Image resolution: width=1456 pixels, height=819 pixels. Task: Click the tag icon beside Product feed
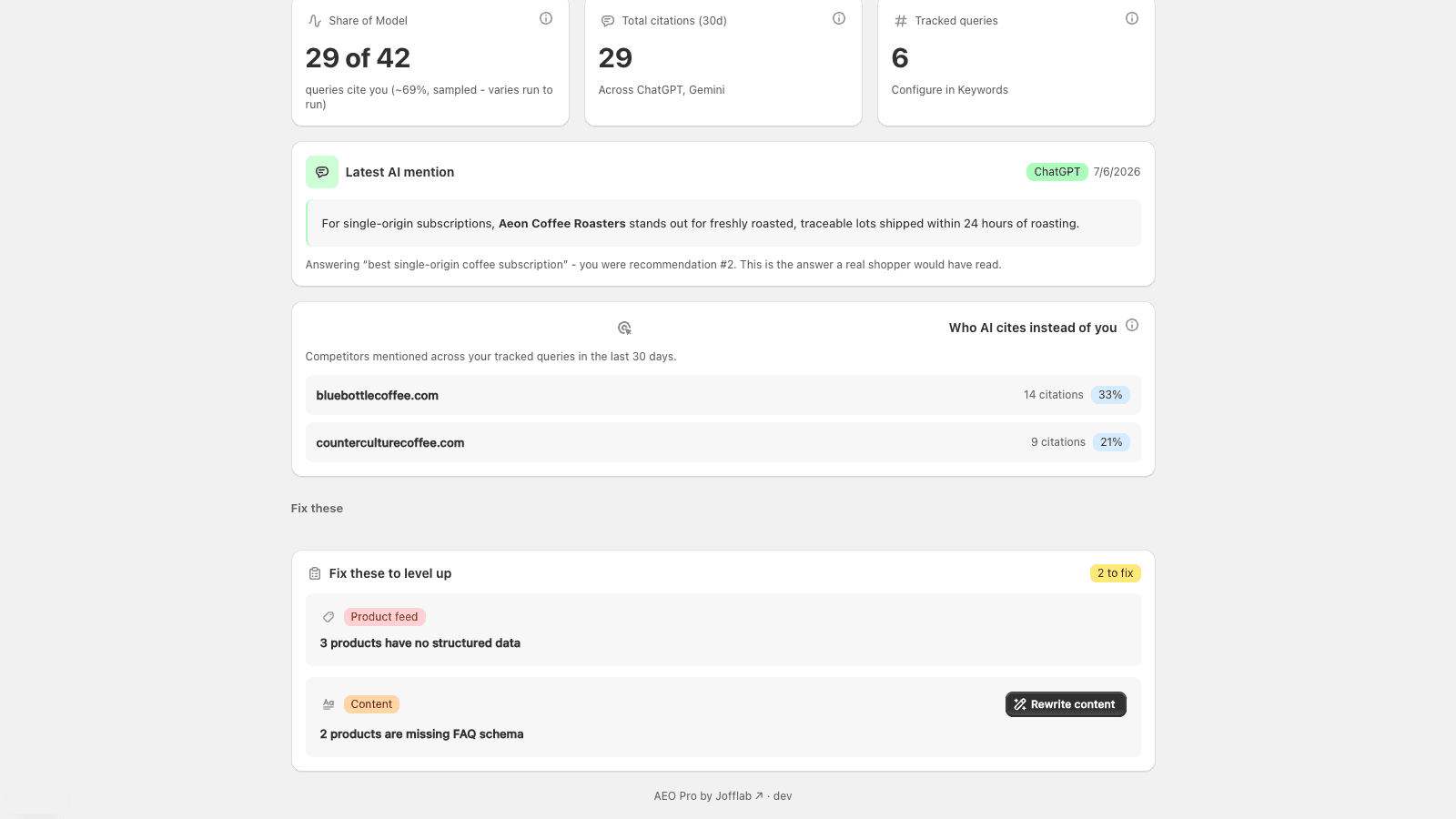329,617
